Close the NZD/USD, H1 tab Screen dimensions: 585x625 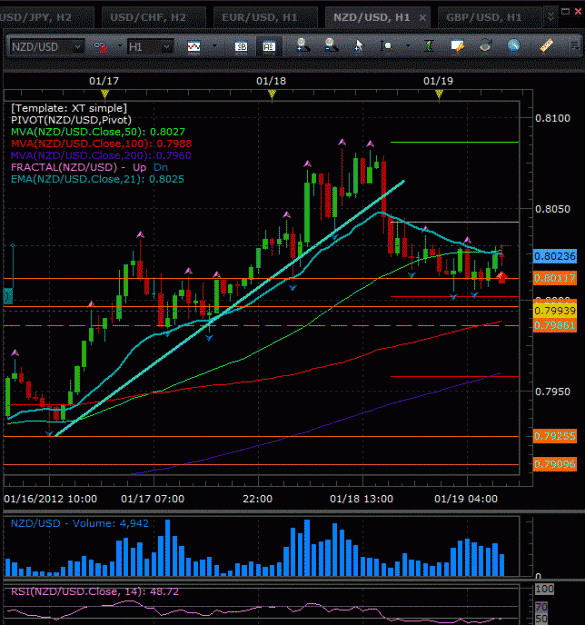click(422, 18)
